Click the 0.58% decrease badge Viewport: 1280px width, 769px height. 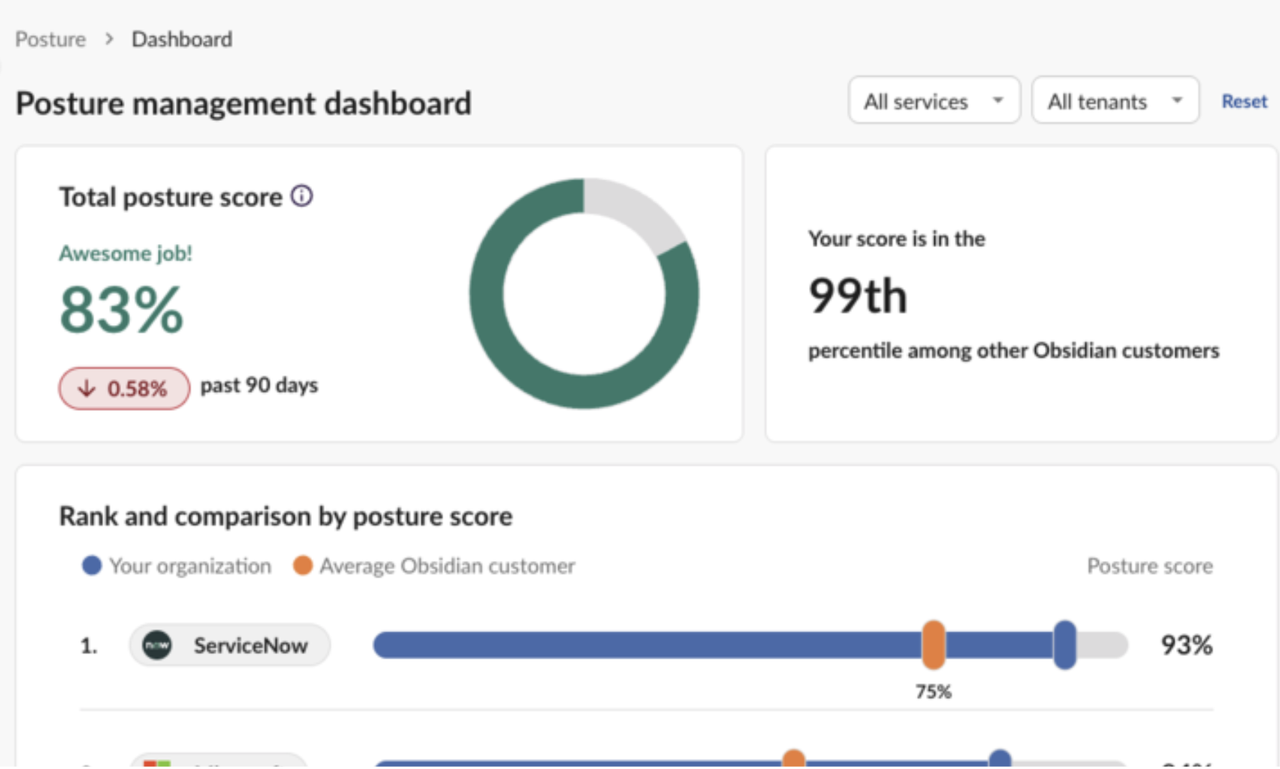click(124, 388)
